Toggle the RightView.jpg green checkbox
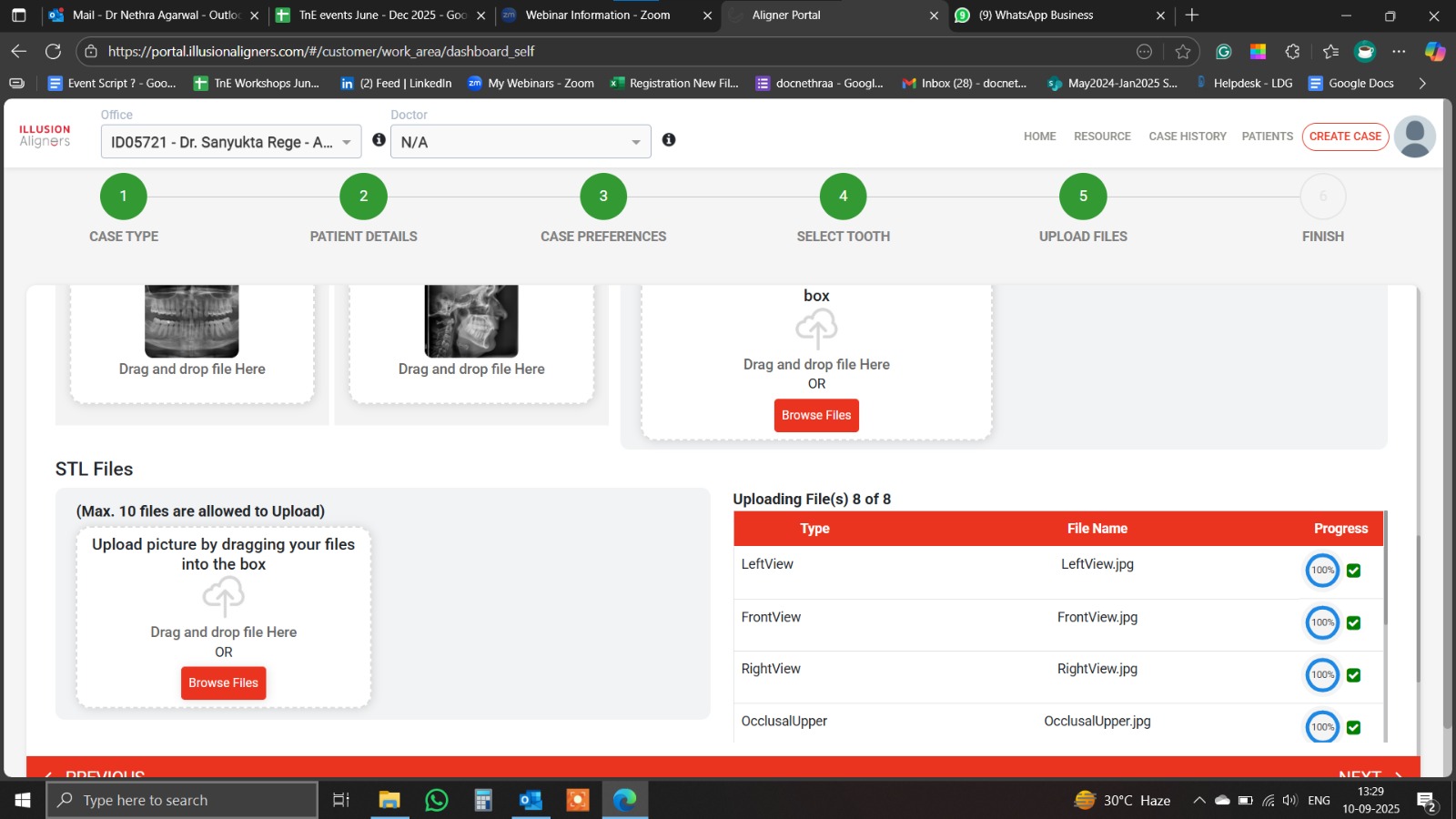This screenshot has width=1456, height=819. point(1353,675)
